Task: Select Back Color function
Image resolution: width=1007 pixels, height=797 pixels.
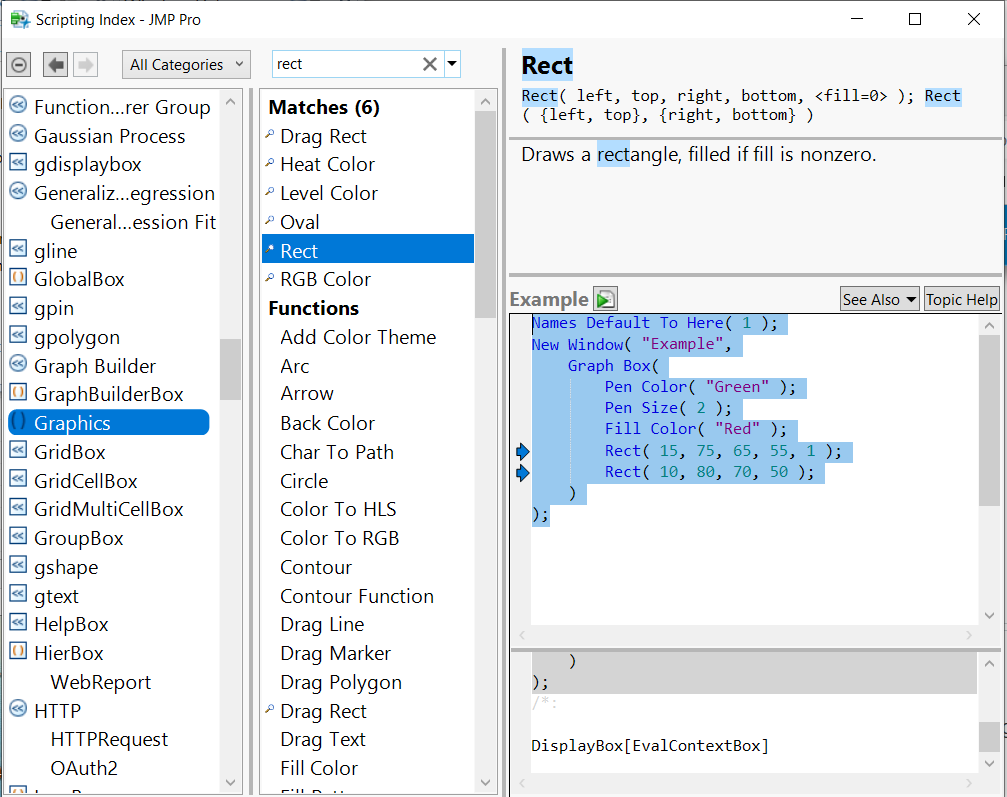Action: (328, 423)
